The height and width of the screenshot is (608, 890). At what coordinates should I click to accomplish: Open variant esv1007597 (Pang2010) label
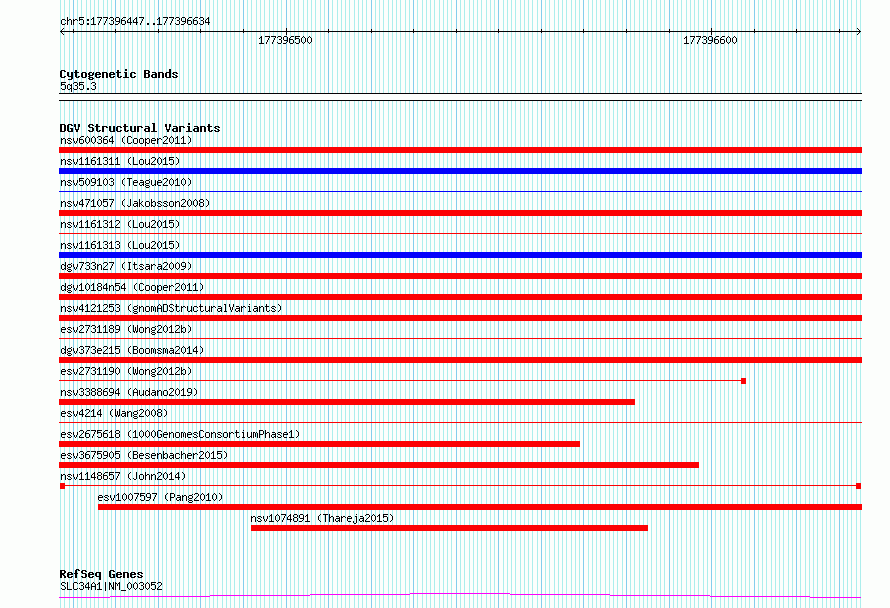160,497
